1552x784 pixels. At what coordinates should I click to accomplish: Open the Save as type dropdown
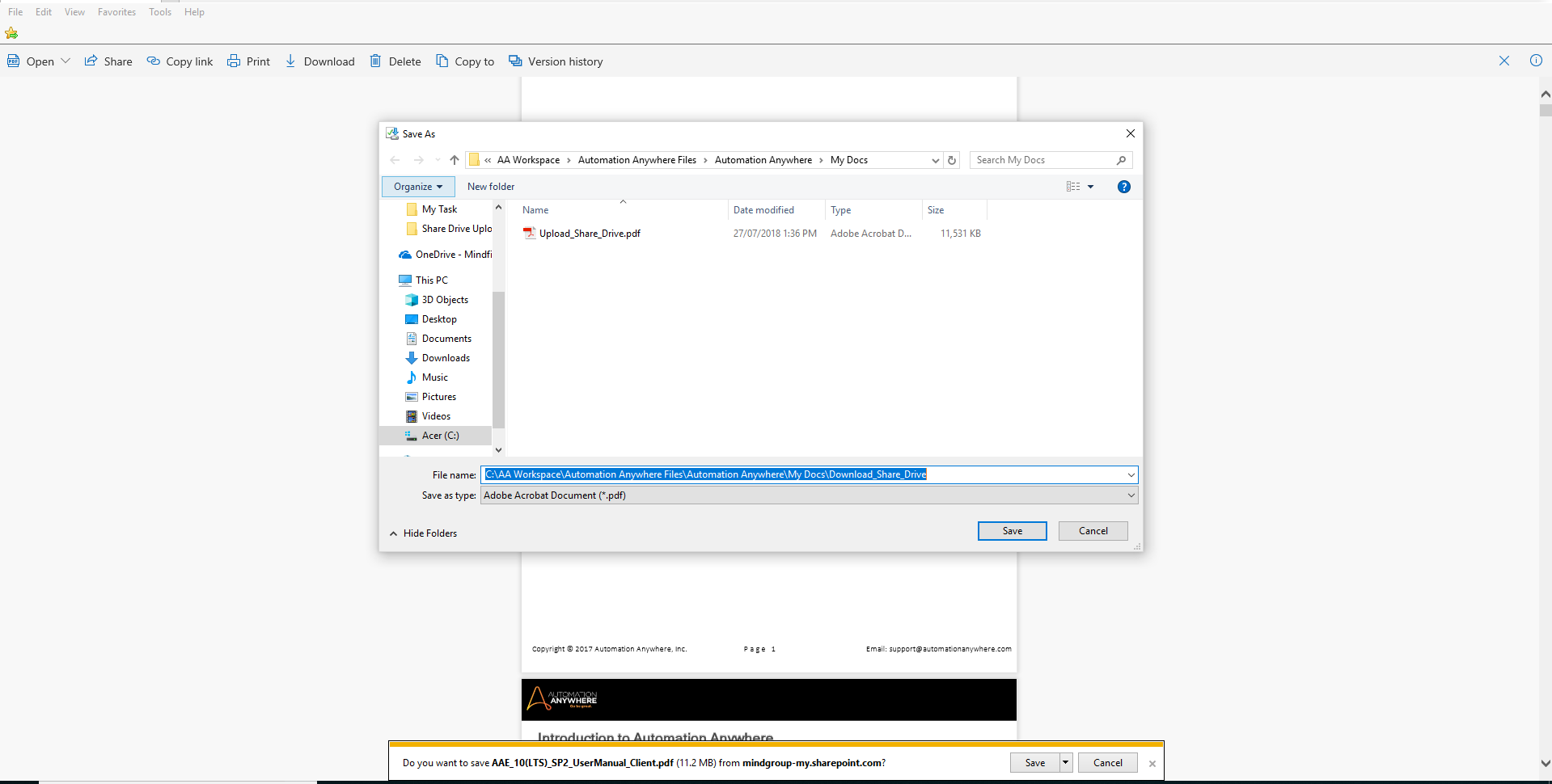point(809,495)
